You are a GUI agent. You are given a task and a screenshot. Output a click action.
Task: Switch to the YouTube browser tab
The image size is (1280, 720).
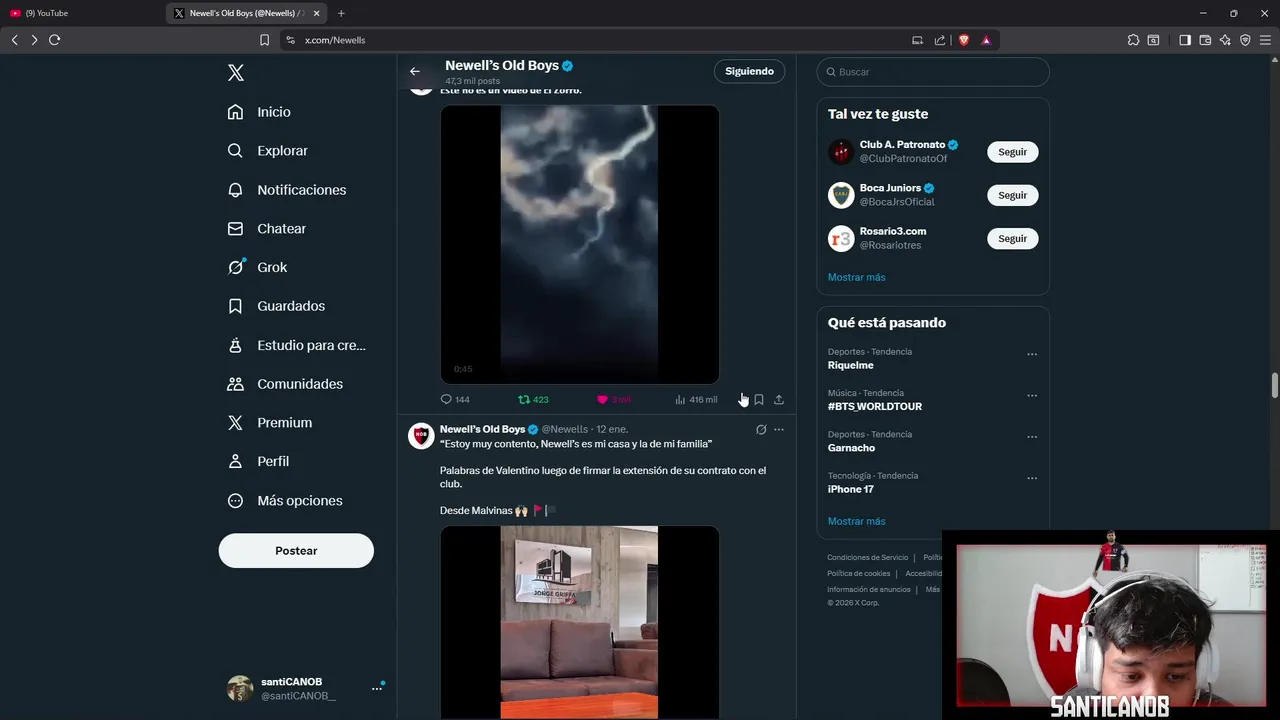coord(80,13)
